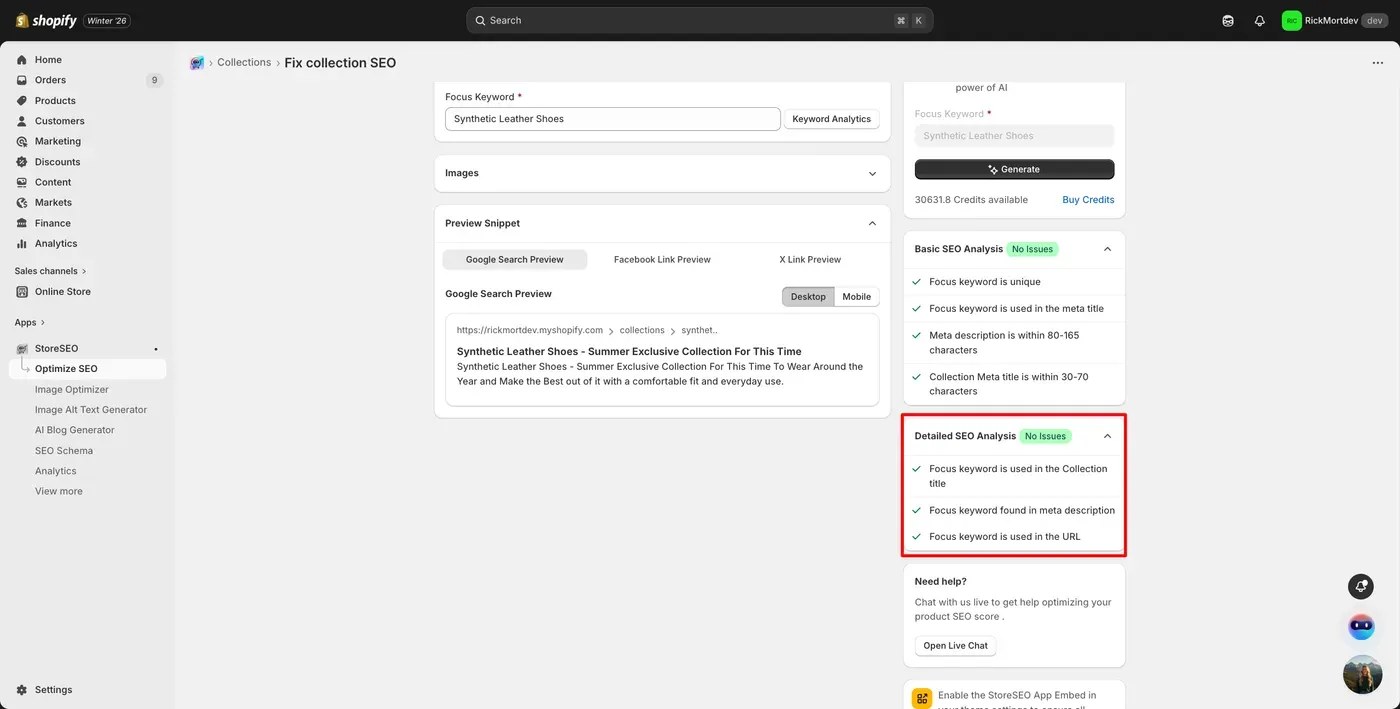
Task: Switch preview to Mobile
Action: coord(857,296)
